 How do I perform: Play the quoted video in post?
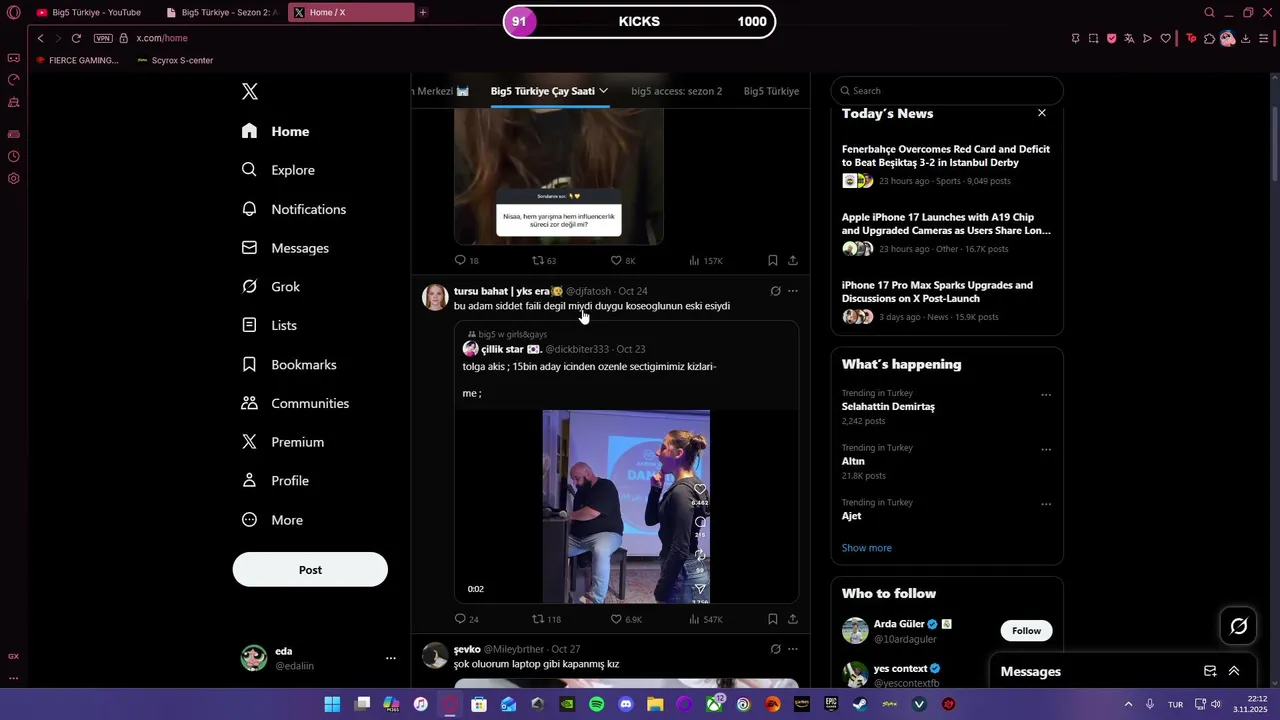626,507
